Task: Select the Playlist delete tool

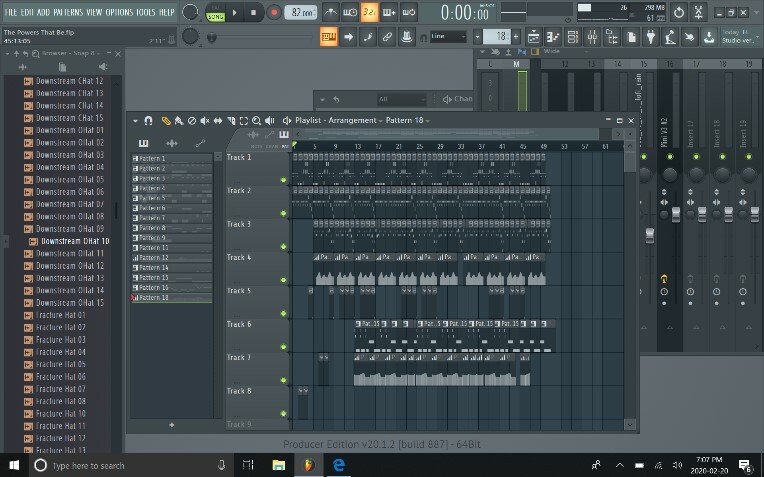Action: [x=192, y=120]
